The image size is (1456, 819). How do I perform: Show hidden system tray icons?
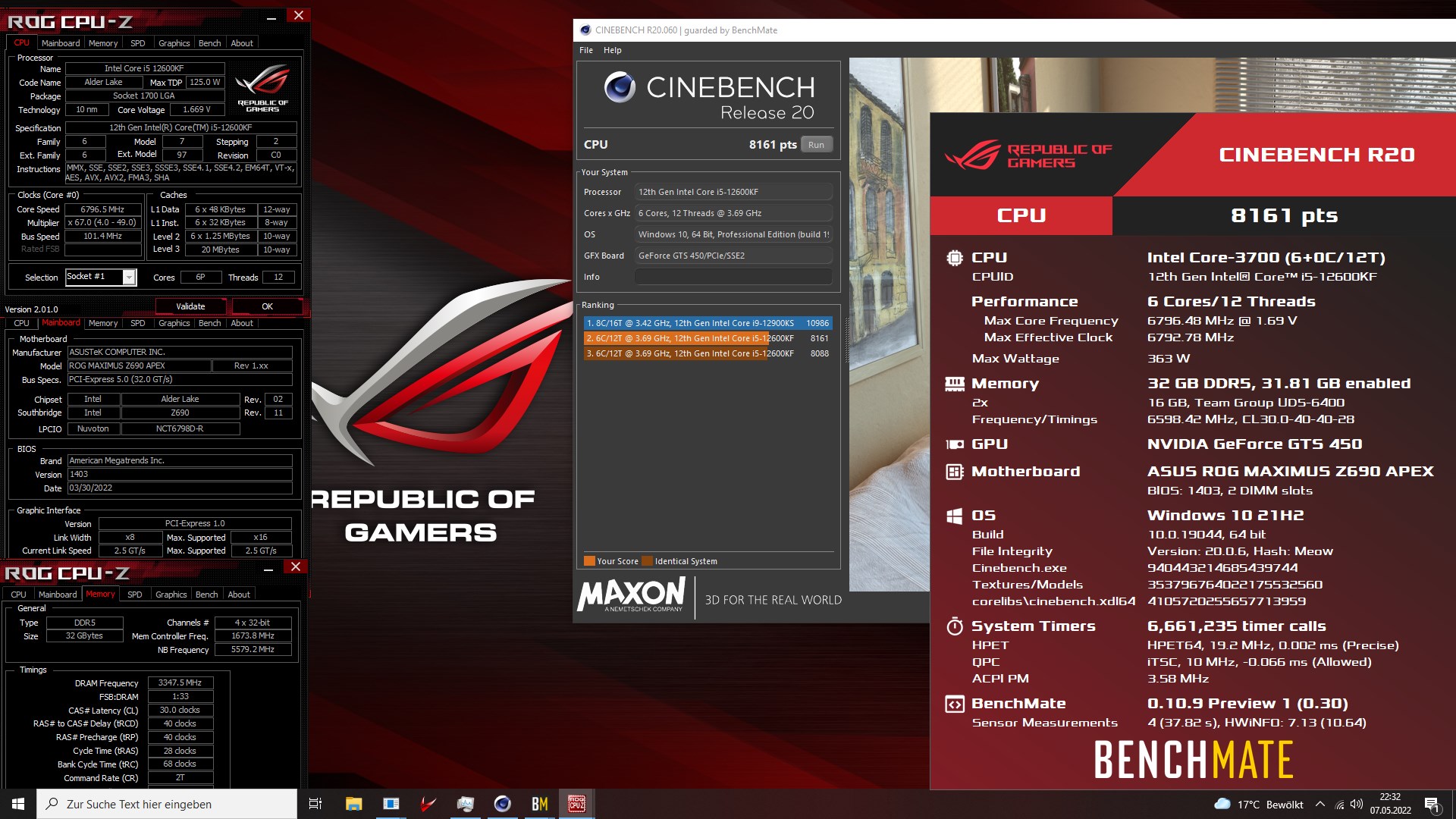pos(1320,804)
